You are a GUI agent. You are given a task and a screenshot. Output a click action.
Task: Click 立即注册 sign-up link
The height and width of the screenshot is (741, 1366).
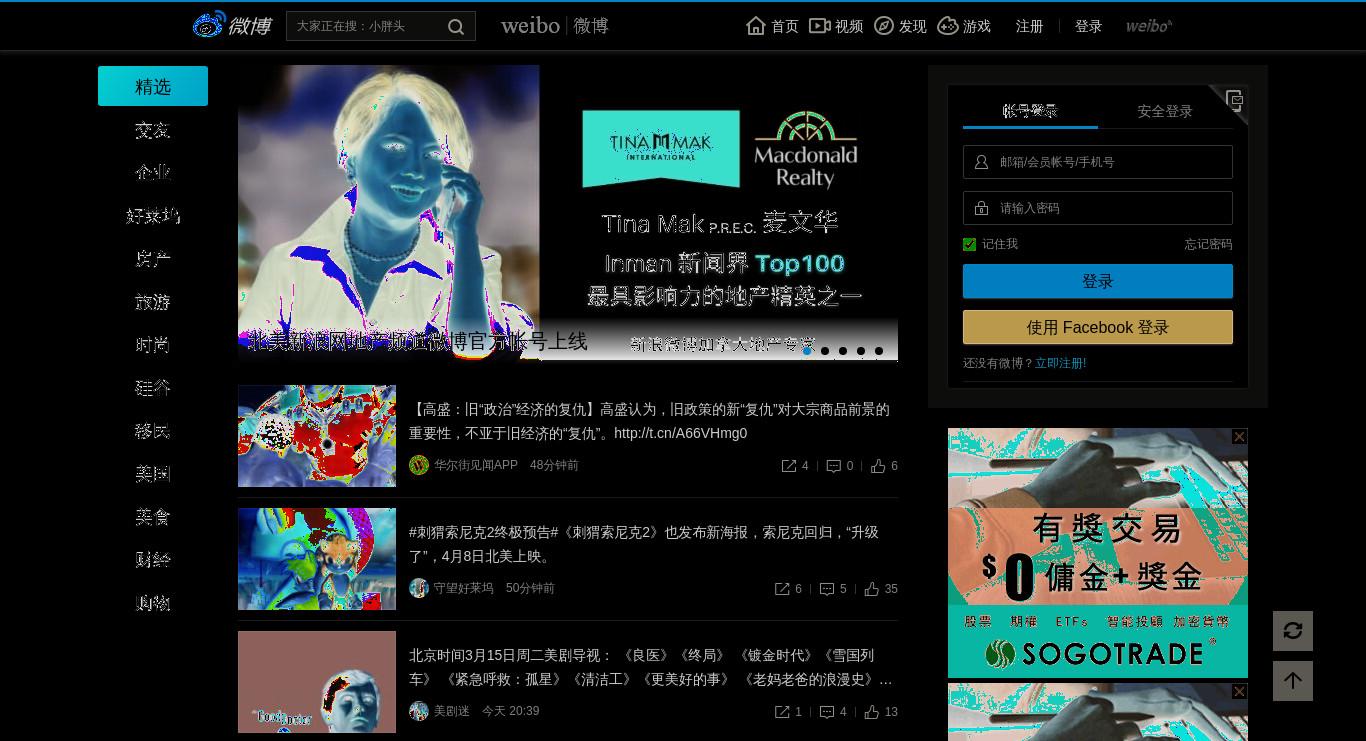pos(1060,363)
